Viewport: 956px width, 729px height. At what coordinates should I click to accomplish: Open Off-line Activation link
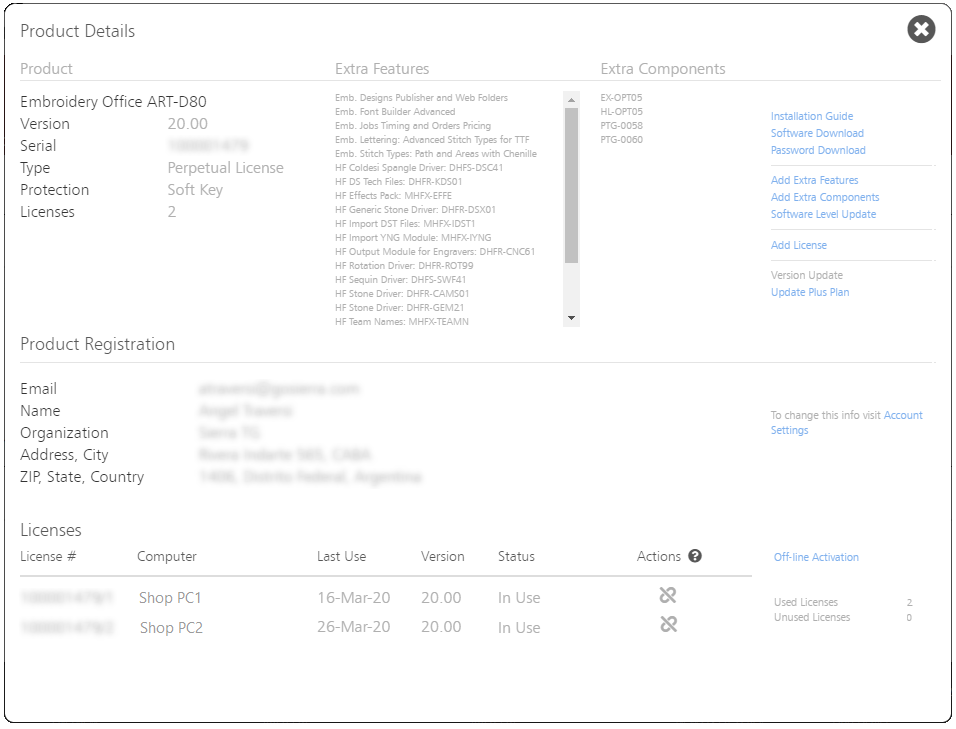click(x=816, y=557)
